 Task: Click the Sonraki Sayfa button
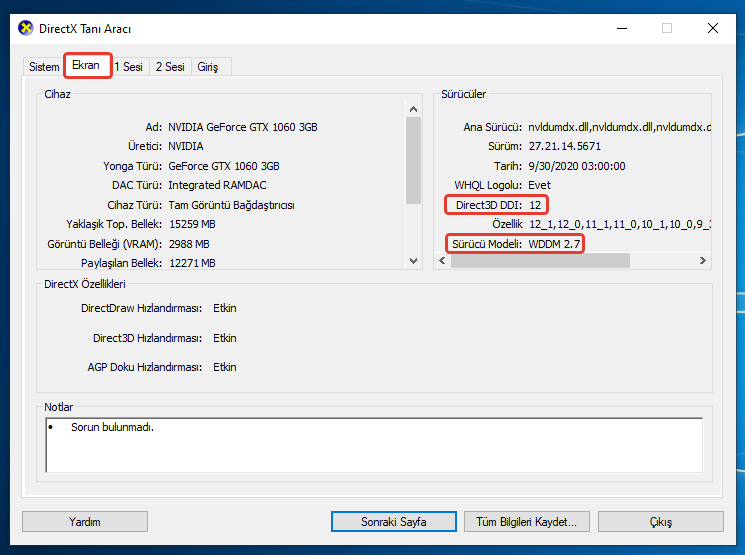(394, 522)
